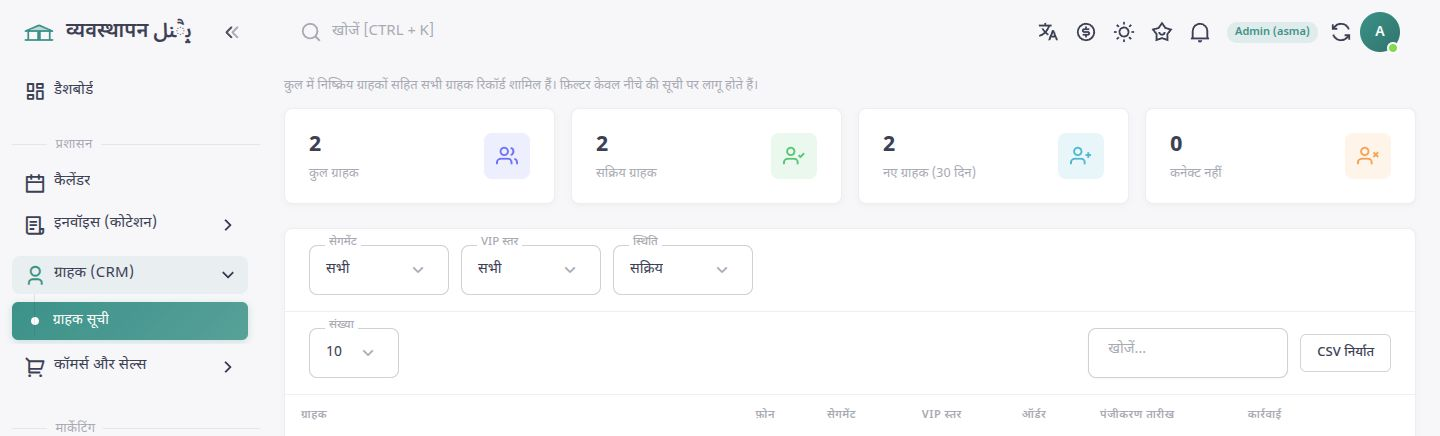Open the स्थिति dropdown showing सक्रिय

coord(683,269)
